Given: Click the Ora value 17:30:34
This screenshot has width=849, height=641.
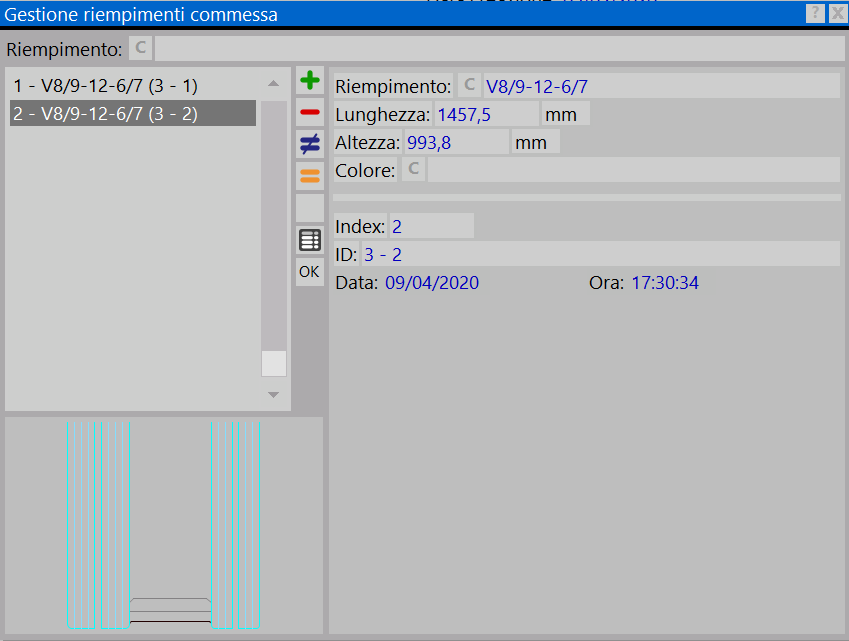Looking at the screenshot, I should [665, 283].
